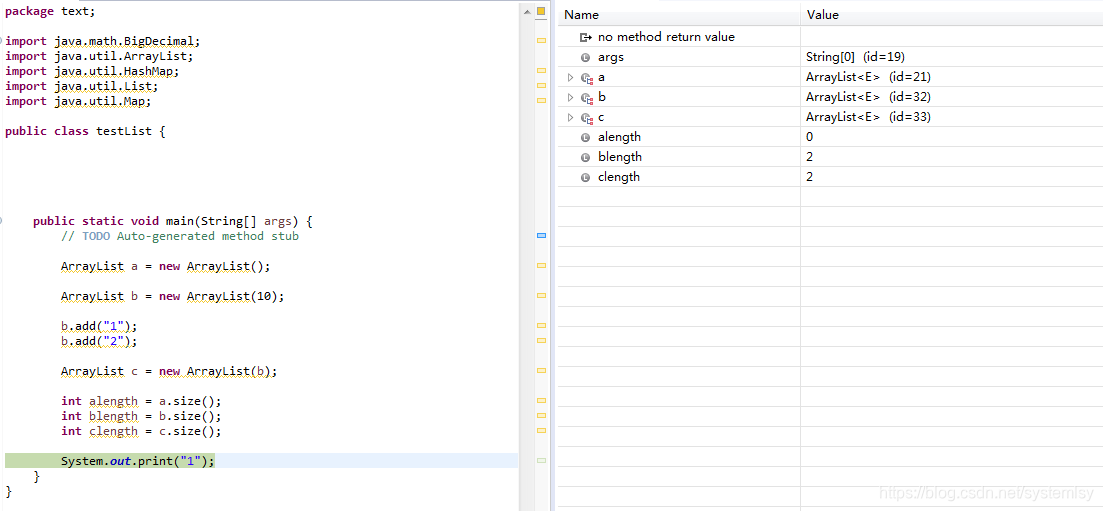Screen dimensions: 1103x511
Task: Select the alength variable name
Action: click(619, 137)
